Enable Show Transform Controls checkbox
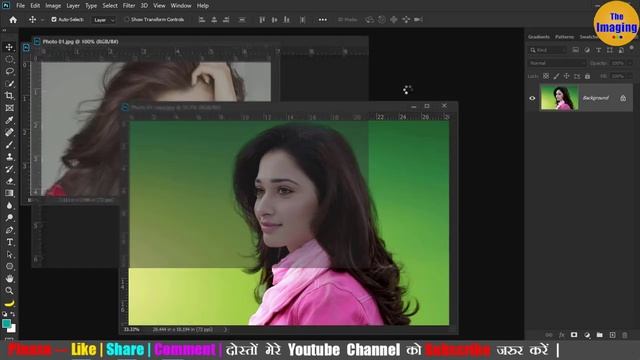The image size is (640, 360). (127, 20)
